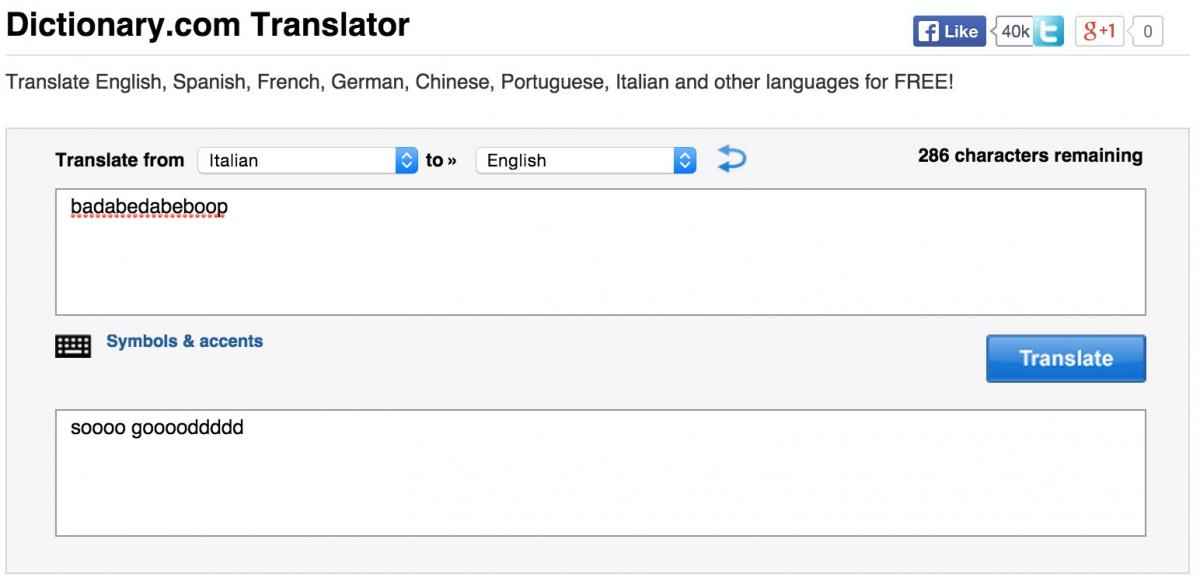The height and width of the screenshot is (578, 1200).
Task: Click the arrow stepper on the Italian selector
Action: coord(407,160)
